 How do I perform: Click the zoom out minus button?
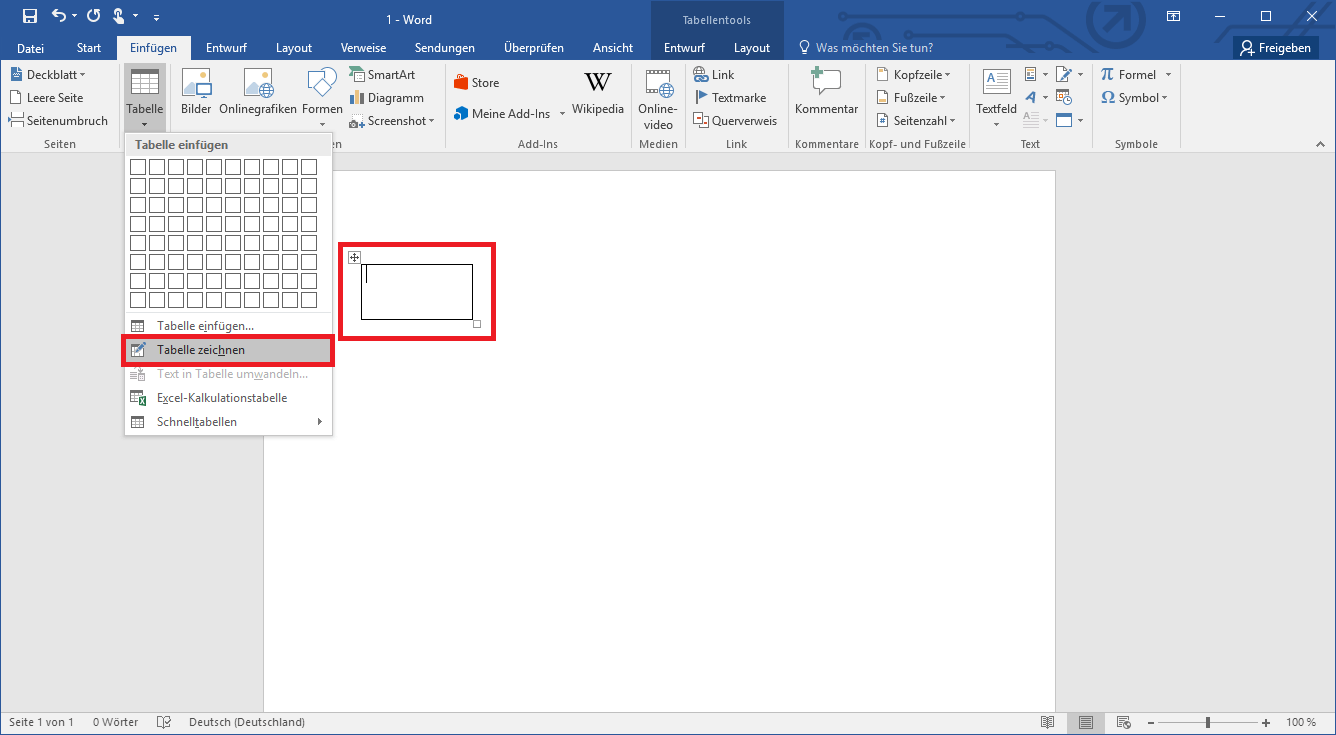pyautogui.click(x=1151, y=722)
